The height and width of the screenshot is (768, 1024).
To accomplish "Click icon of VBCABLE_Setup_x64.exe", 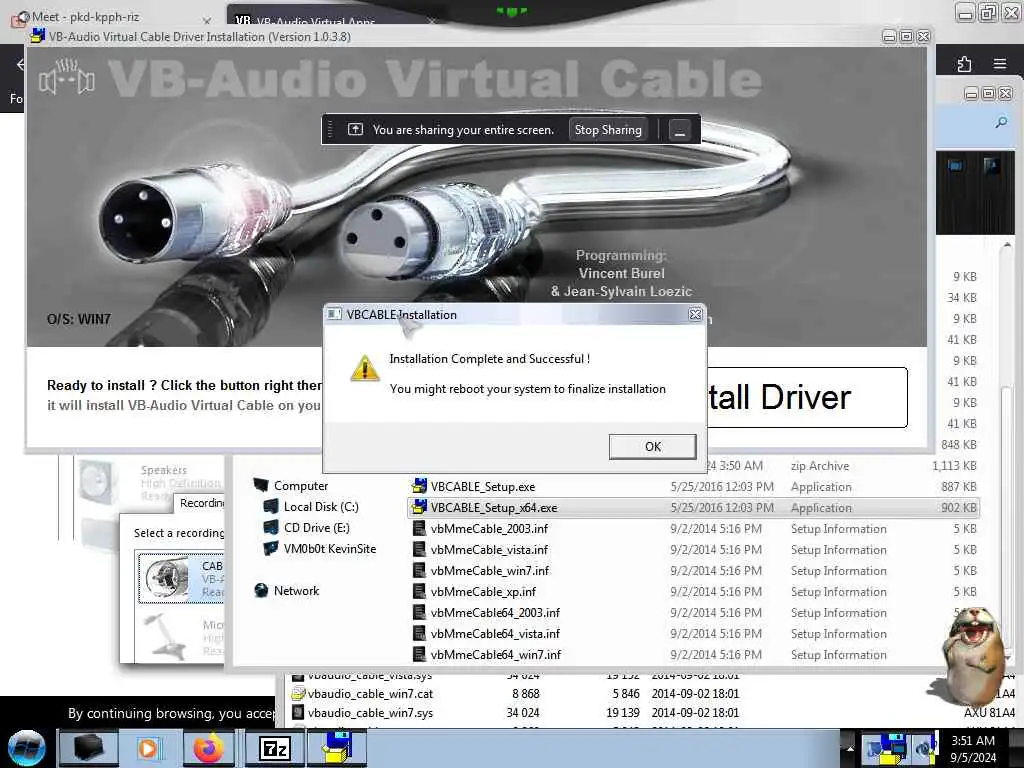I will [x=419, y=507].
